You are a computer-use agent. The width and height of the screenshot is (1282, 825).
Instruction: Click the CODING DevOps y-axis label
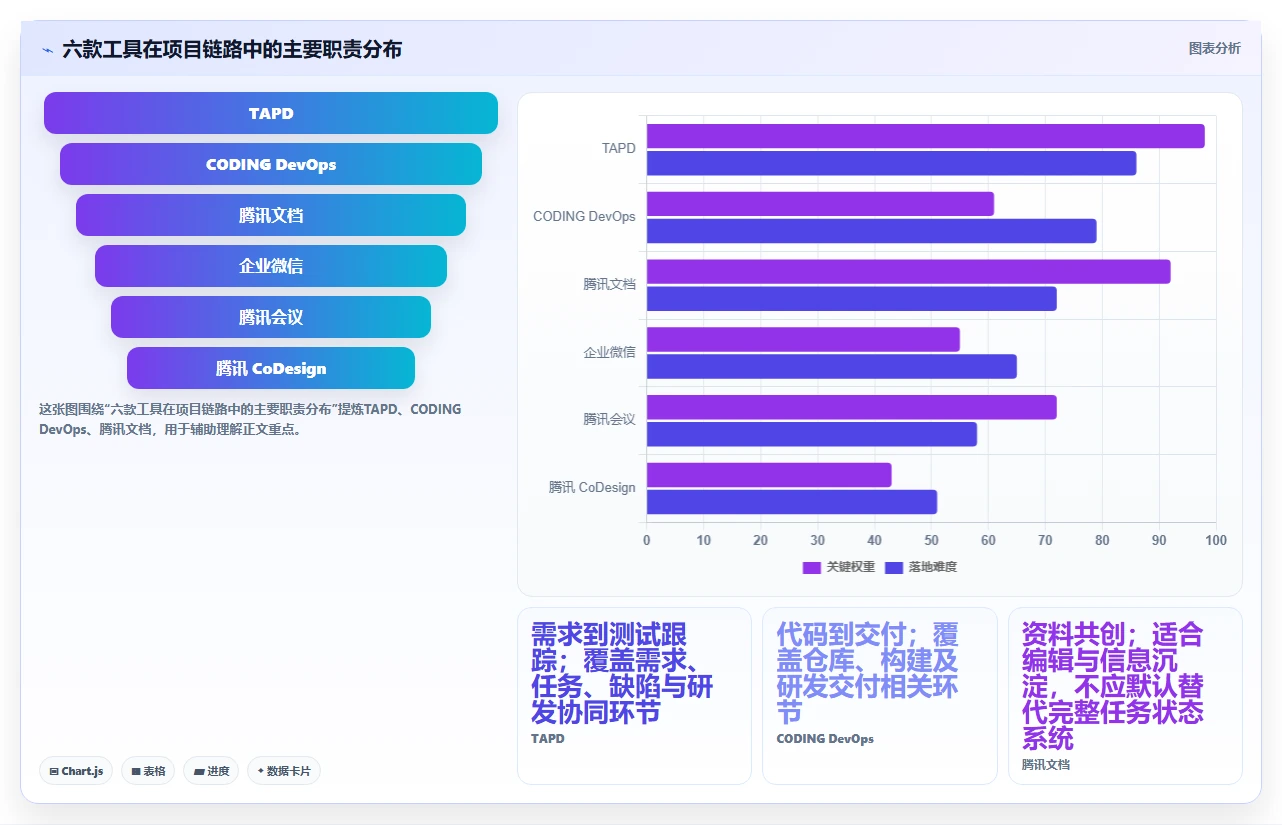point(584,216)
